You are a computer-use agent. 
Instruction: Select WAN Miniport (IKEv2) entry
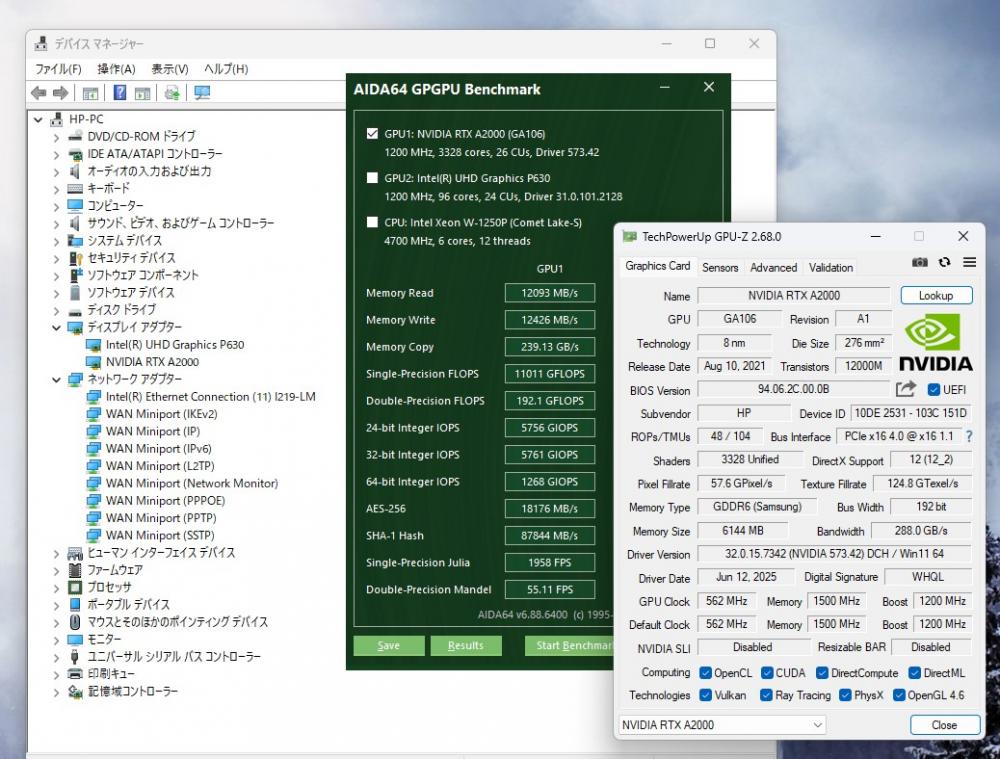pyautogui.click(x=161, y=414)
